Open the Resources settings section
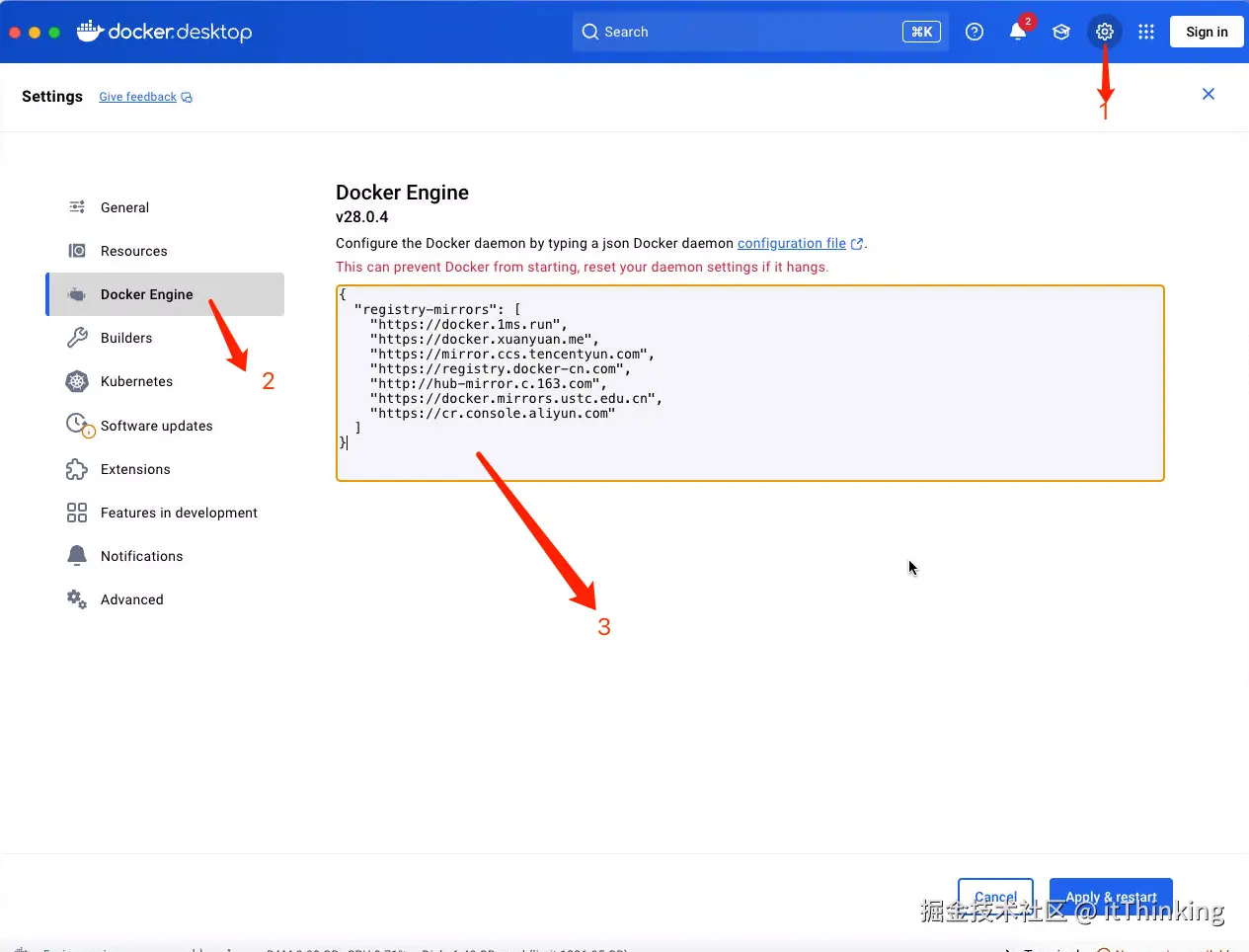 pos(165,251)
